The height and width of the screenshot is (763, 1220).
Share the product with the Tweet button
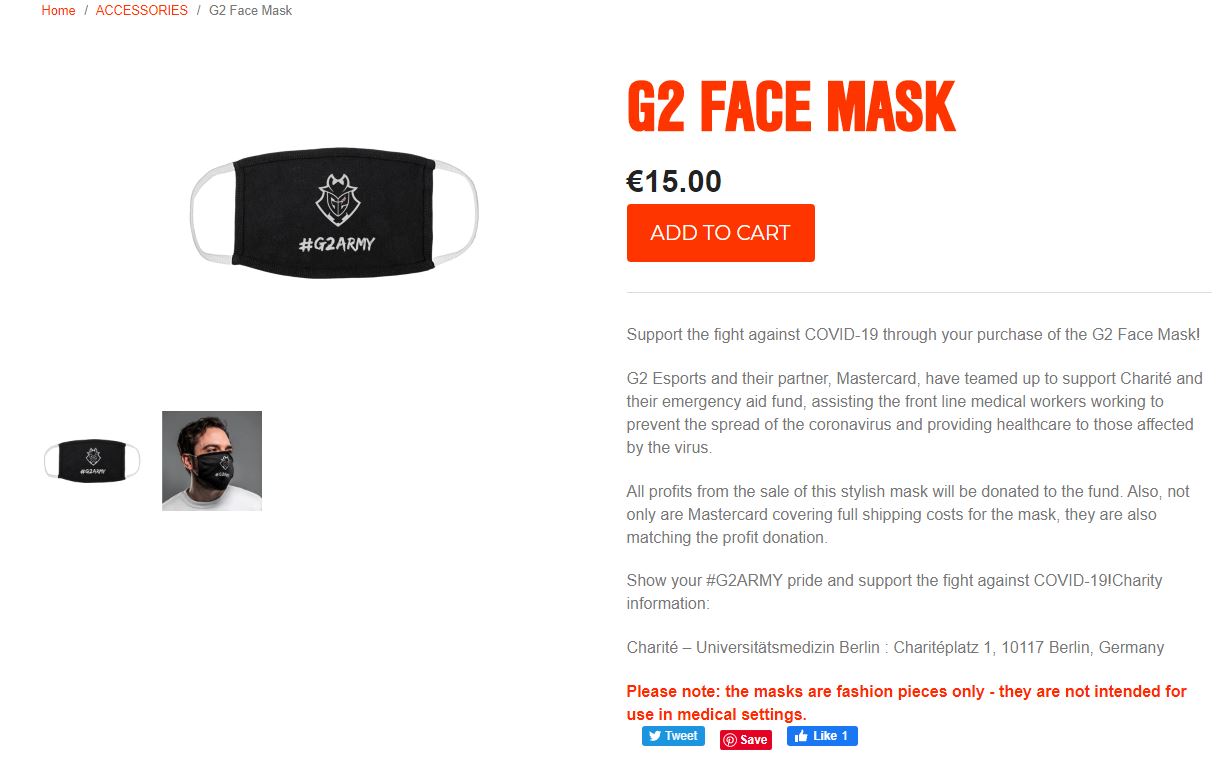coord(673,736)
